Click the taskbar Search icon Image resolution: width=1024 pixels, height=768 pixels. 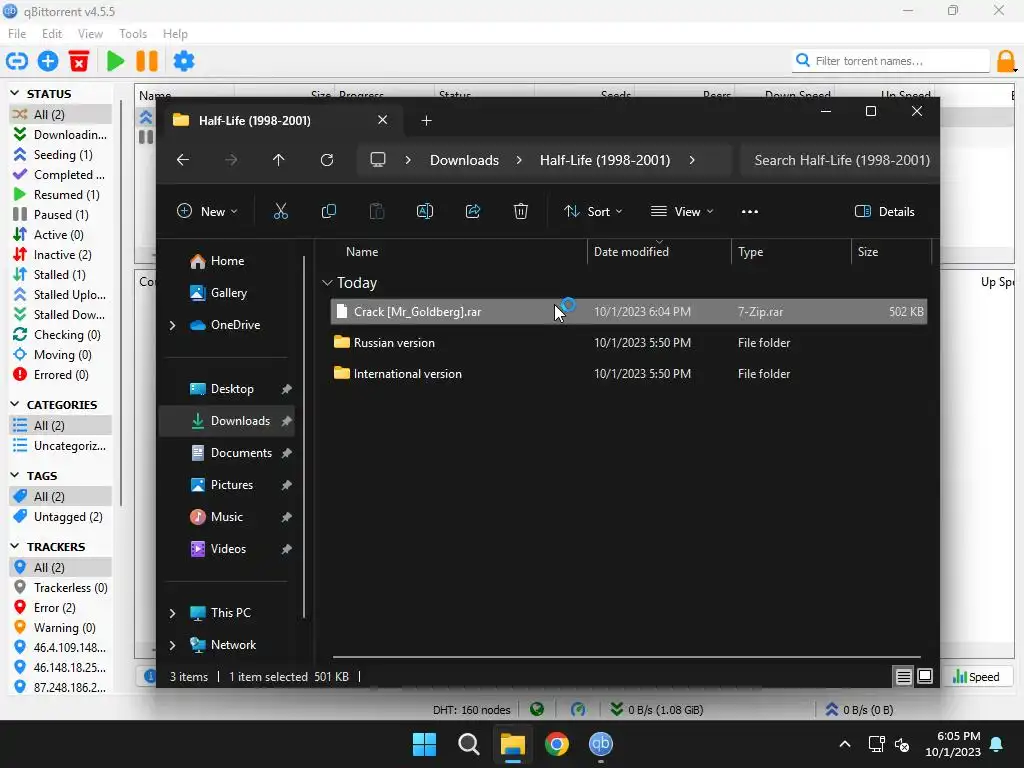468,744
